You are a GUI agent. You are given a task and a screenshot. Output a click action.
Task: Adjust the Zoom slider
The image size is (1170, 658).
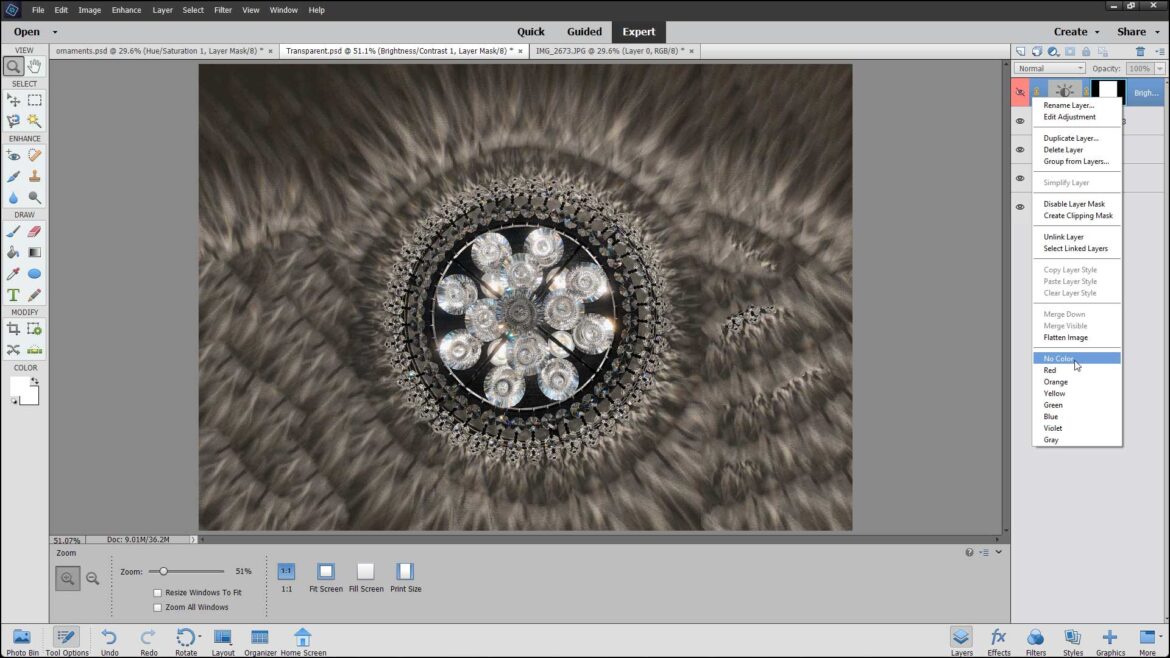(x=165, y=571)
